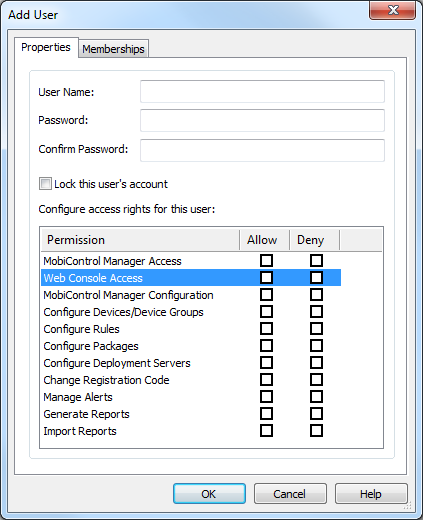Click the Permission column header
This screenshot has height=520, width=423.
pos(140,240)
